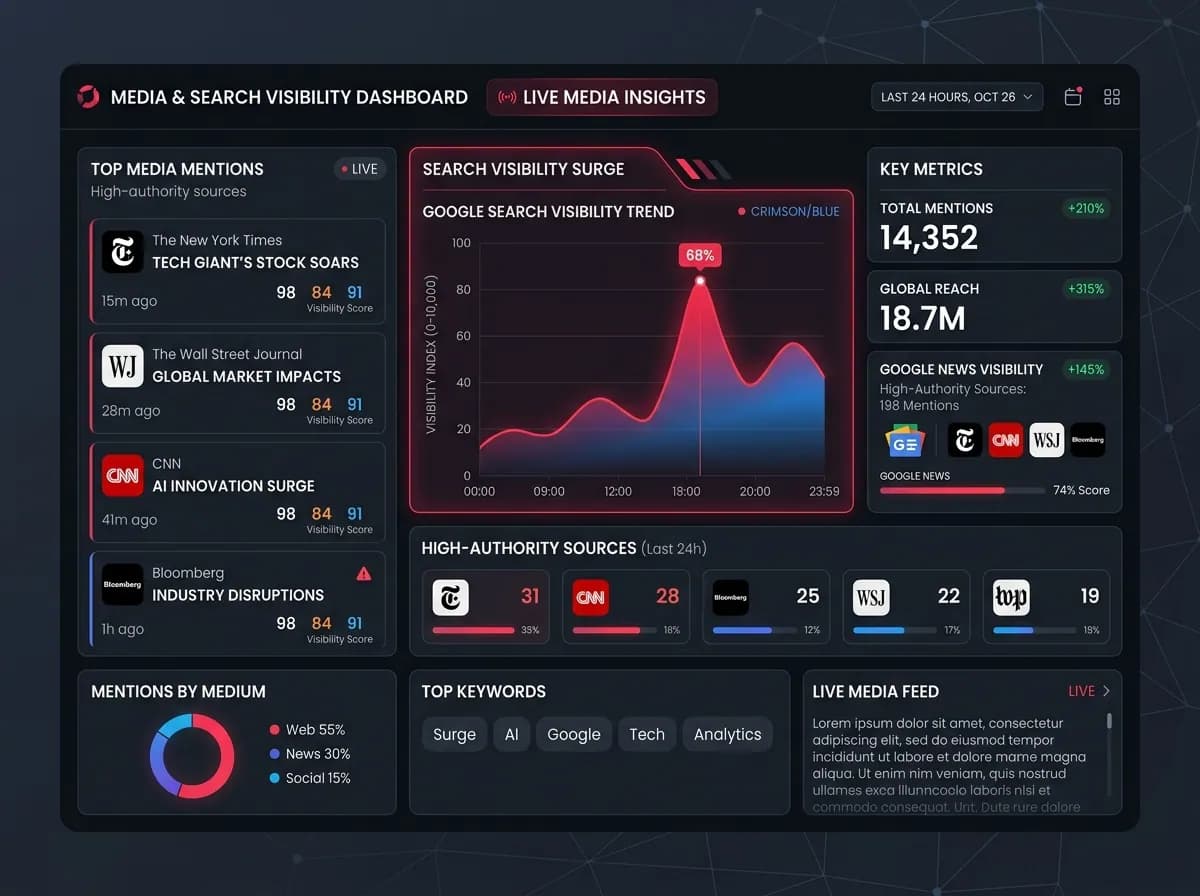1200x896 pixels.
Task: Click the Total Mentions value 14,352
Action: [929, 237]
